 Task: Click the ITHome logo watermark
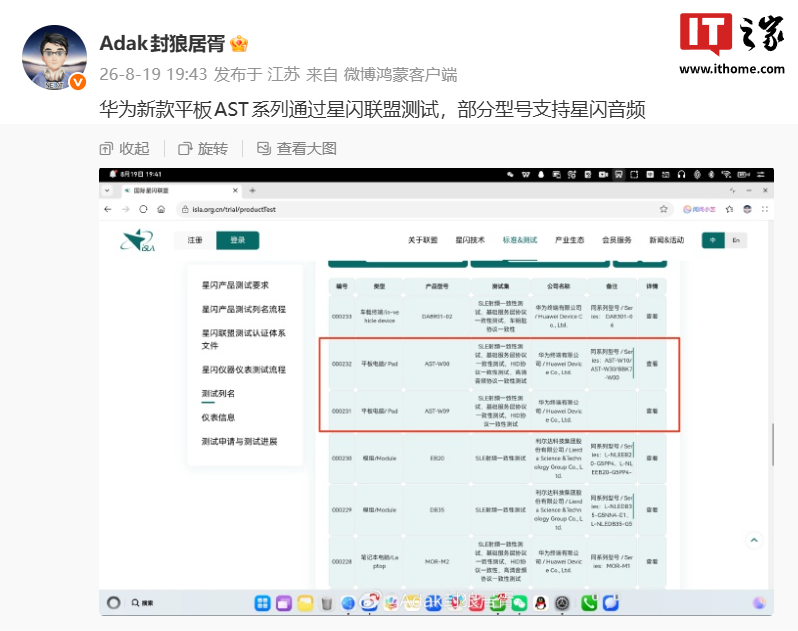pyautogui.click(x=732, y=44)
